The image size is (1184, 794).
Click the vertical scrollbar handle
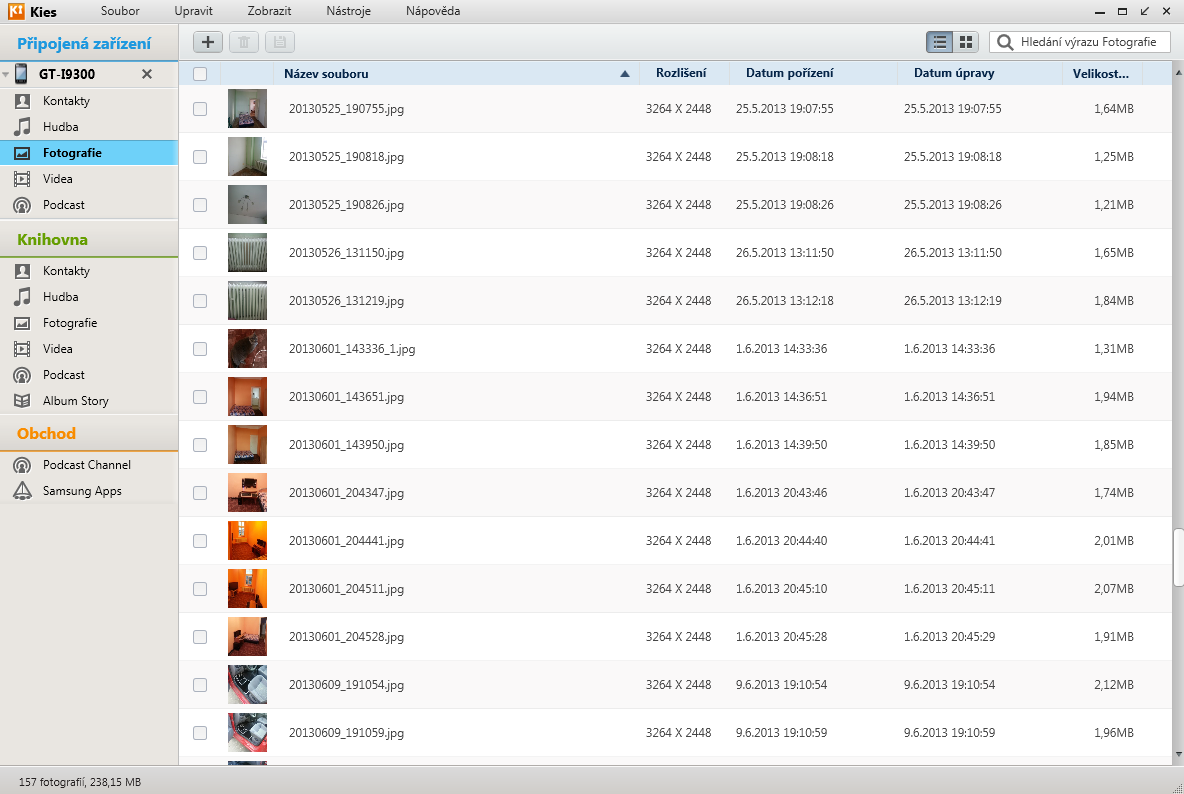pos(1178,558)
